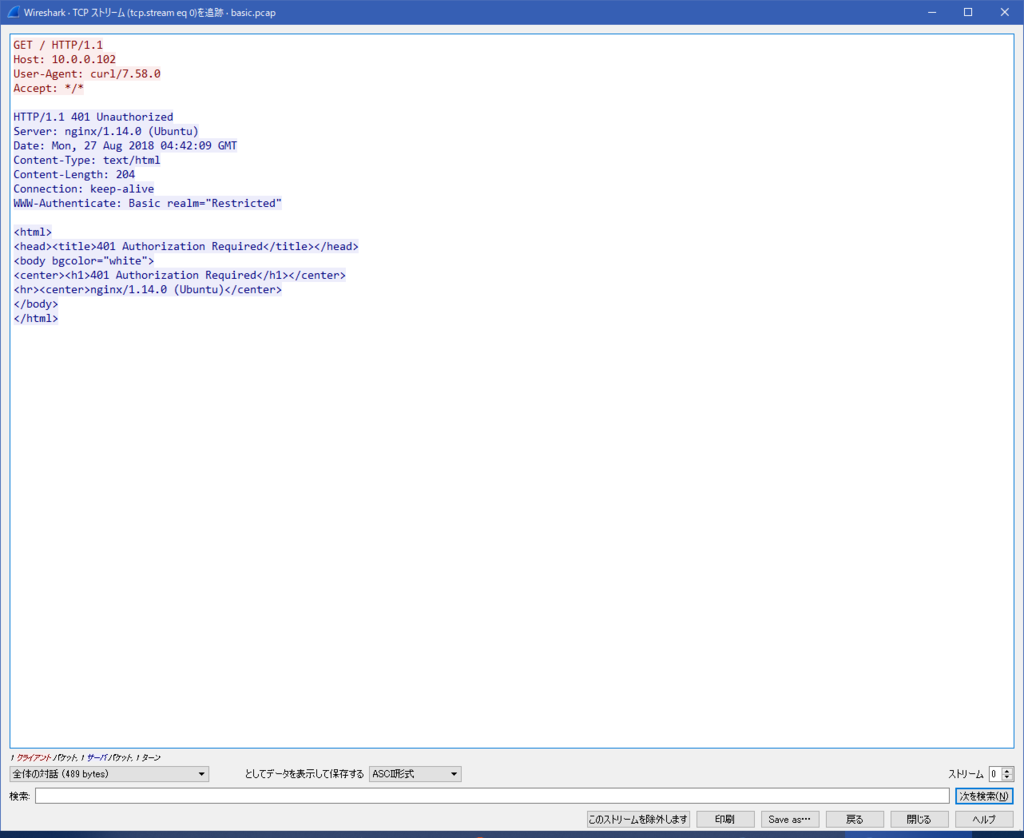Click the Date header line of response
This screenshot has width=1024, height=838.
point(125,146)
